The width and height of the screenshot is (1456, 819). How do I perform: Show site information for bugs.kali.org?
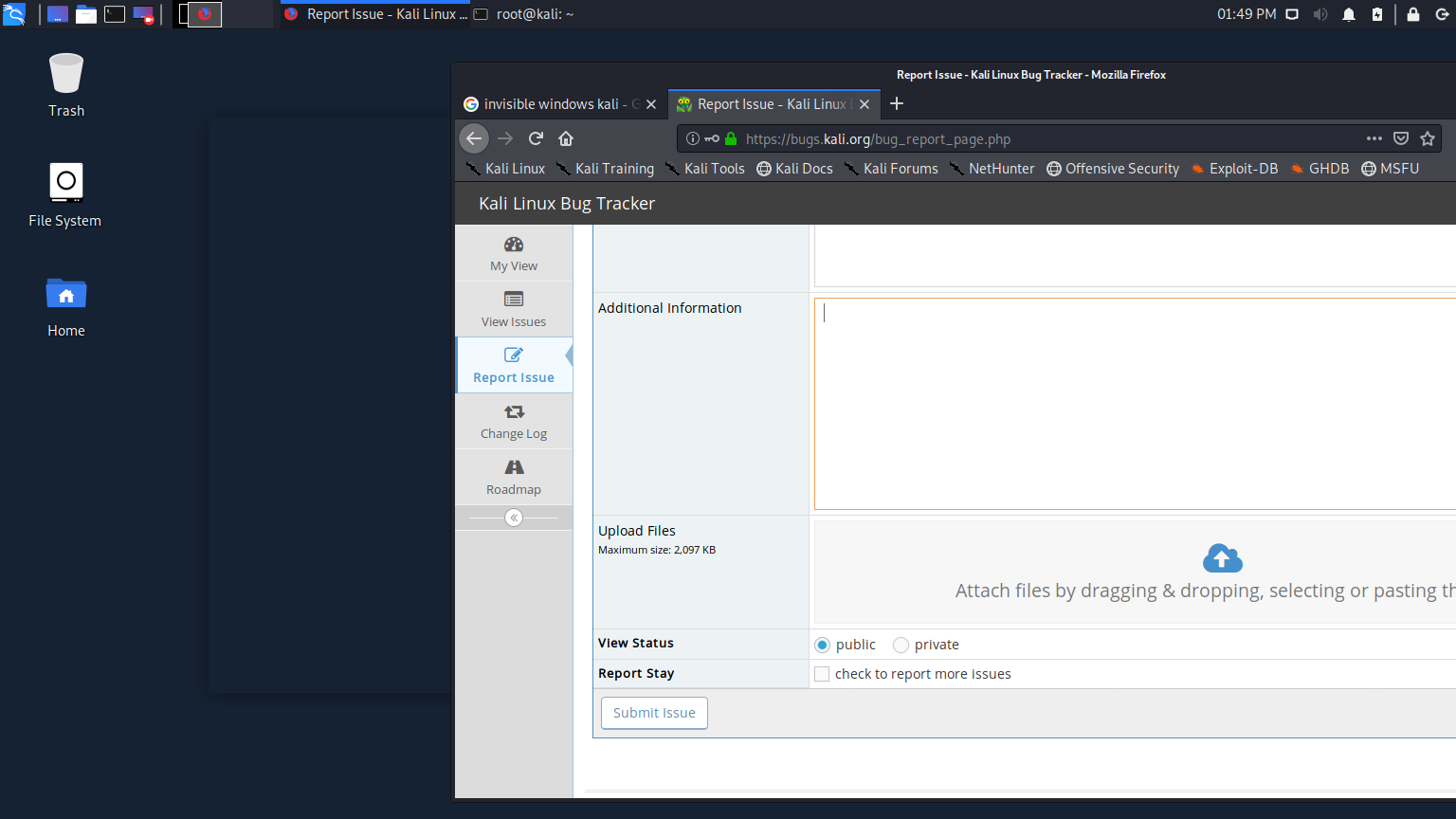693,138
